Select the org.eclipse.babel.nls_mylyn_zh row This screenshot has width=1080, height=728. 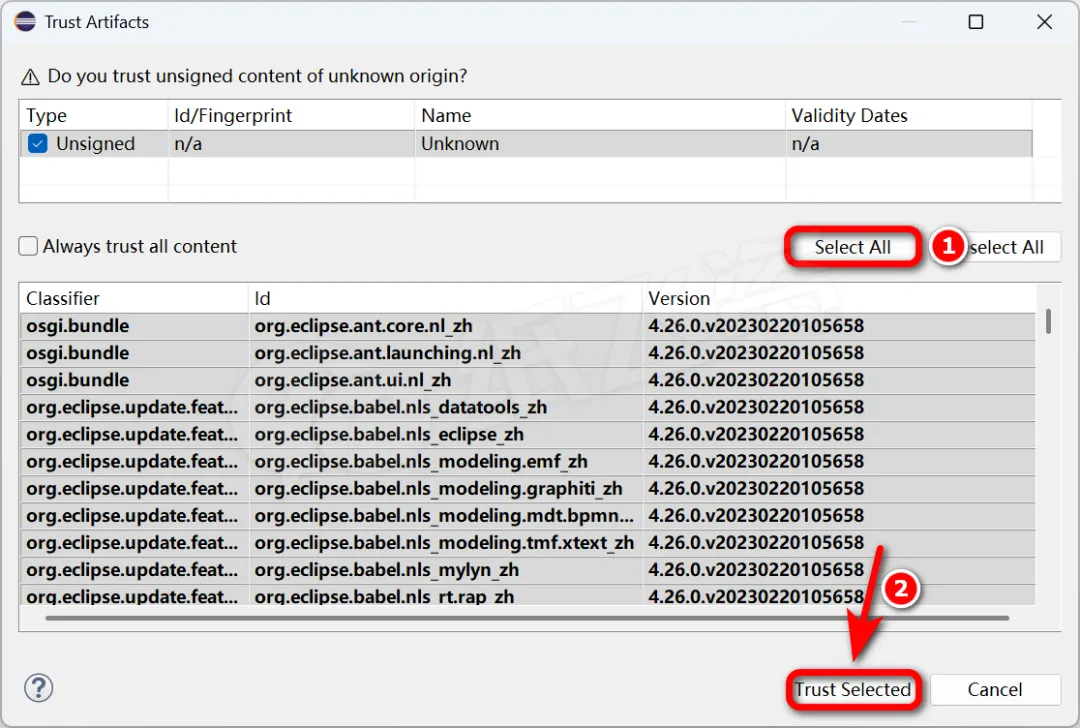click(528, 570)
